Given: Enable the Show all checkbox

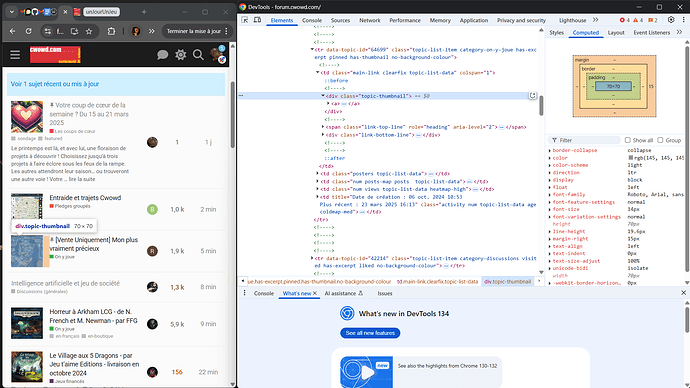Looking at the screenshot, I should coord(628,140).
